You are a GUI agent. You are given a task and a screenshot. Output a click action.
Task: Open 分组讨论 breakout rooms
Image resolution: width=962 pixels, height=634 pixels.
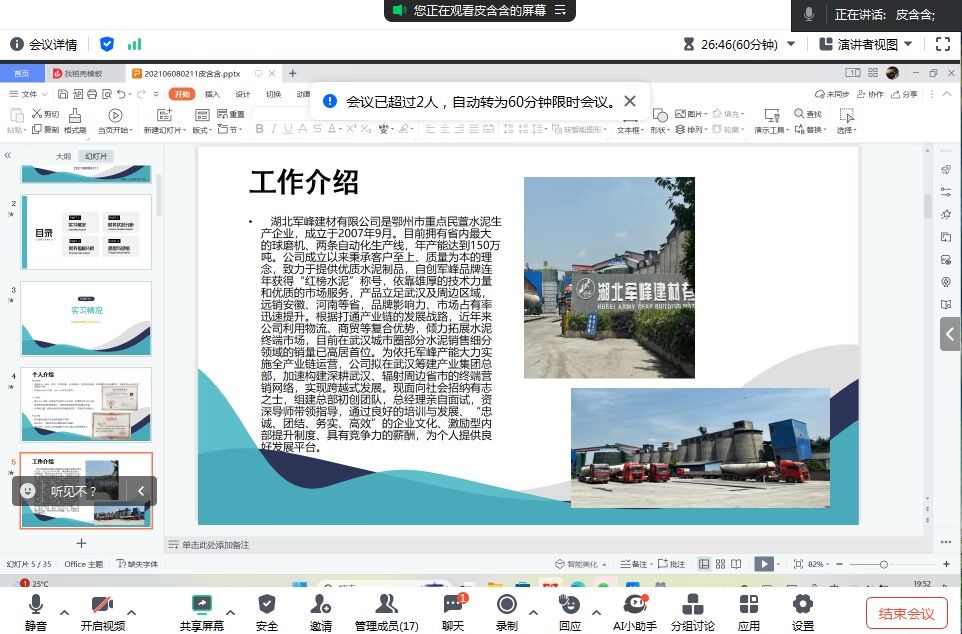click(693, 612)
